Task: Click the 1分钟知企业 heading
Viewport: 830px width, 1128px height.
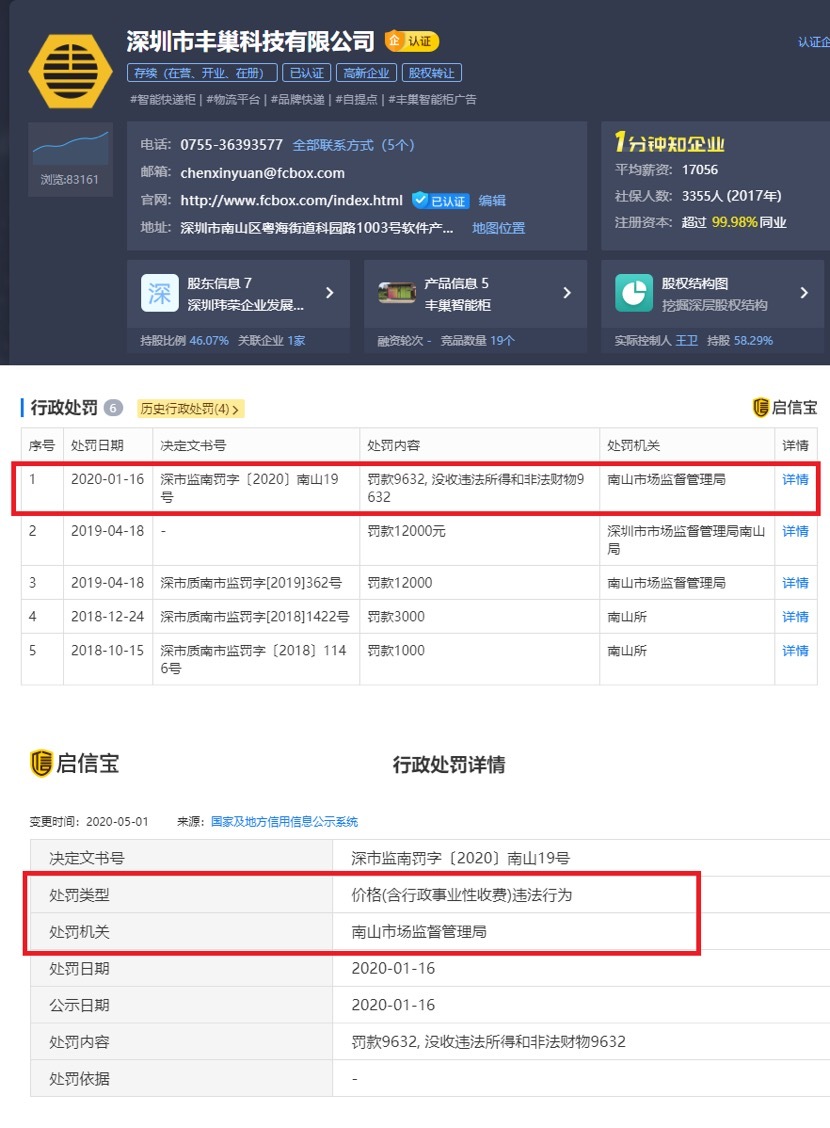Action: pos(670,142)
